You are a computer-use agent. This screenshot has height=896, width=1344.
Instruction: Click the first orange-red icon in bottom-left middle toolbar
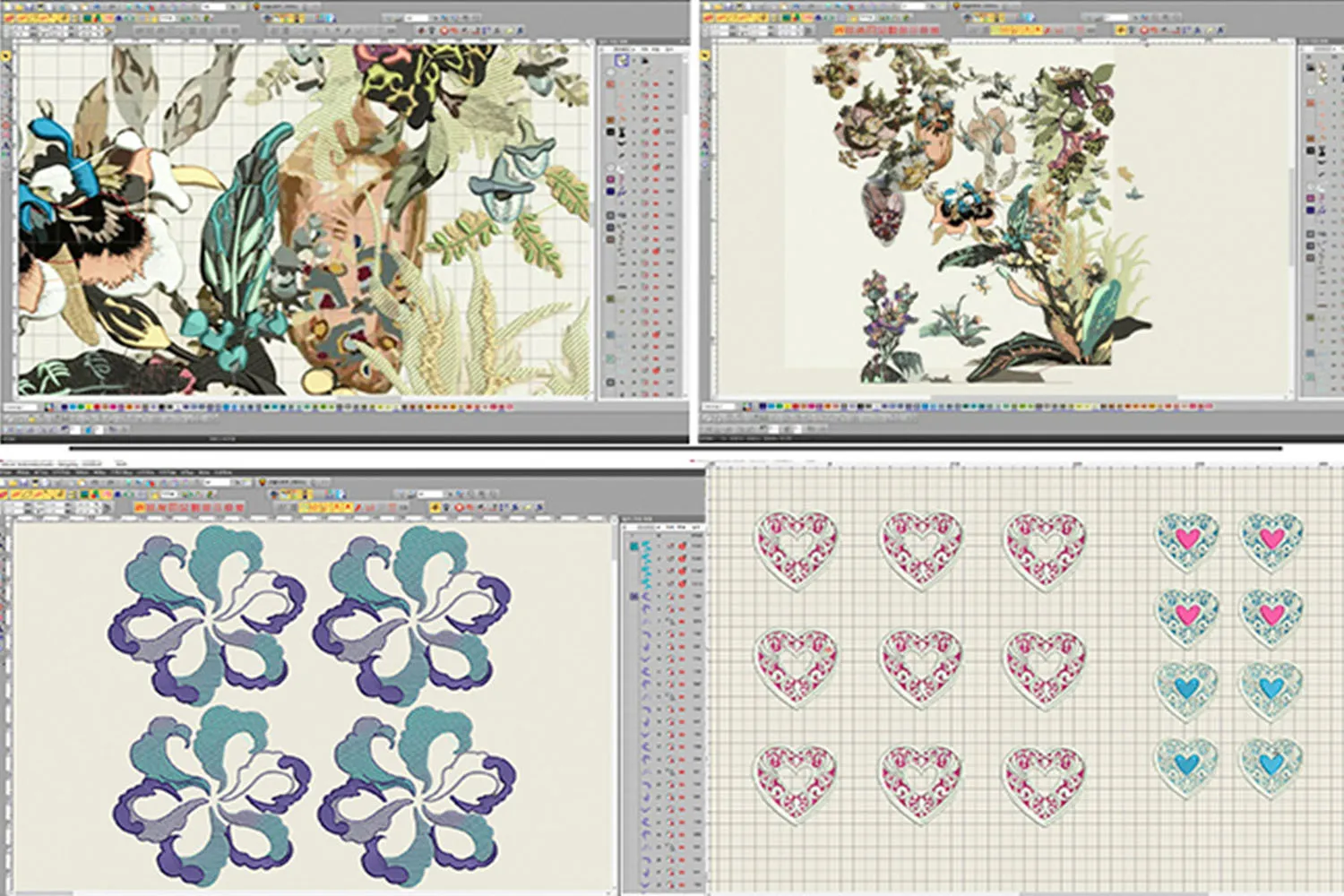pos(141,508)
